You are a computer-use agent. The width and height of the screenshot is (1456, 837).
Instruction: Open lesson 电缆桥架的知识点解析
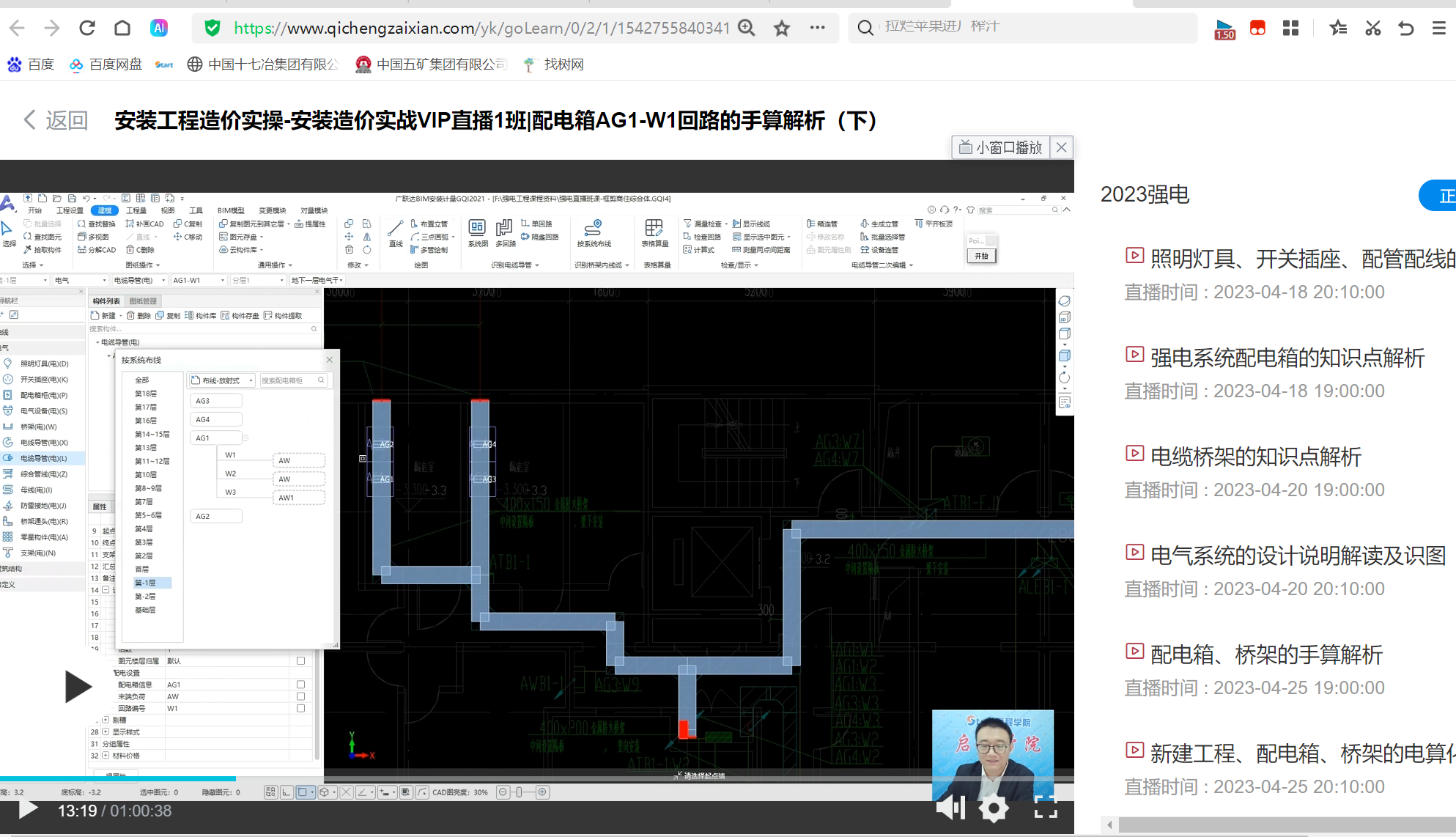pyautogui.click(x=1255, y=457)
